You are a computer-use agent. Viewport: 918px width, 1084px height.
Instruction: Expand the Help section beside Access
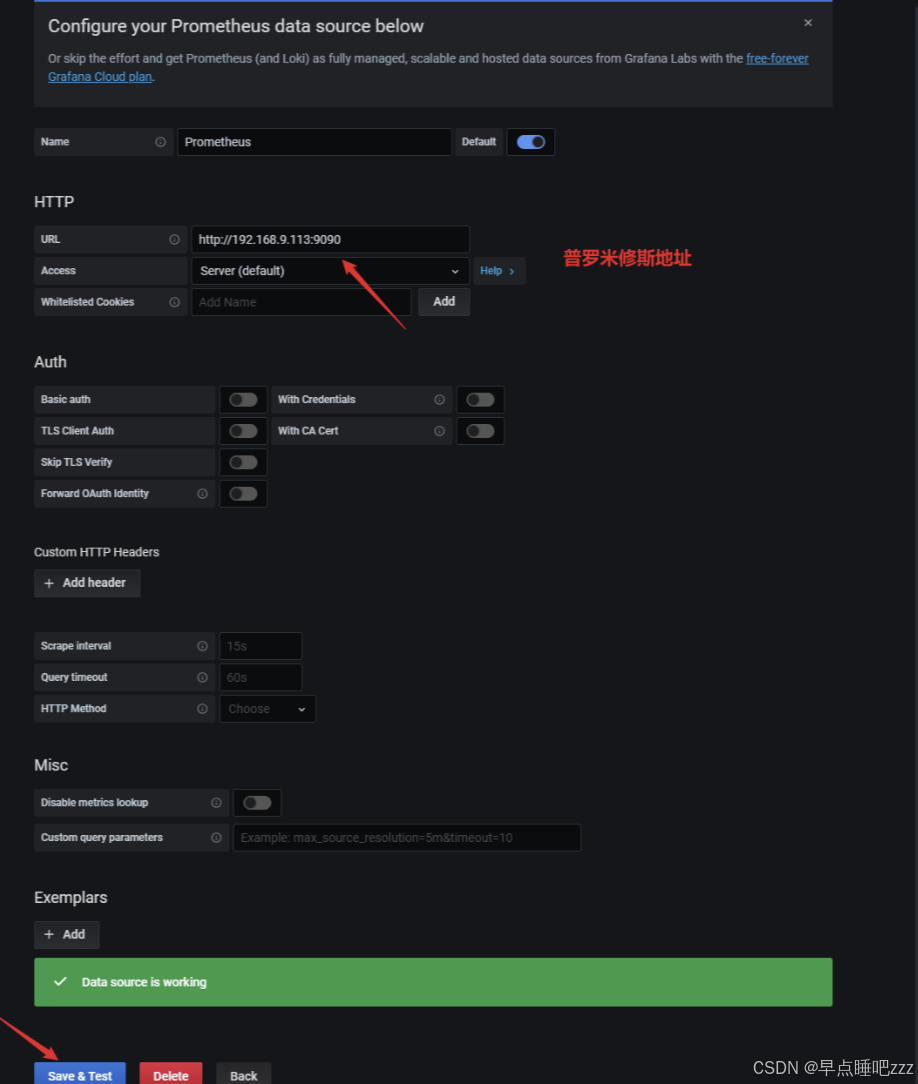[498, 271]
